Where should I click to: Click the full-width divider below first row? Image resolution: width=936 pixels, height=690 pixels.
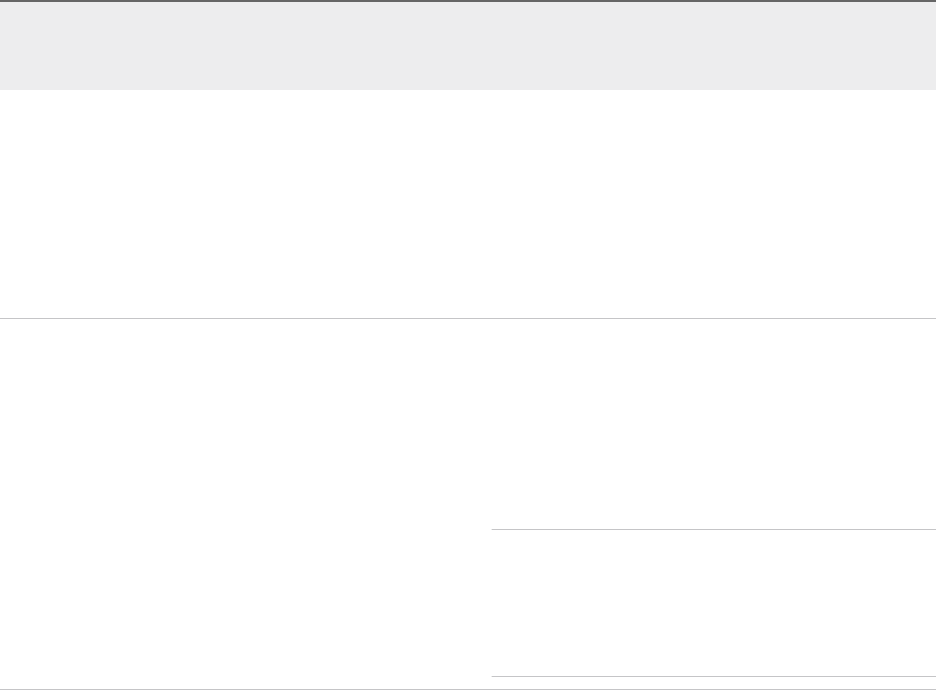coord(468,318)
